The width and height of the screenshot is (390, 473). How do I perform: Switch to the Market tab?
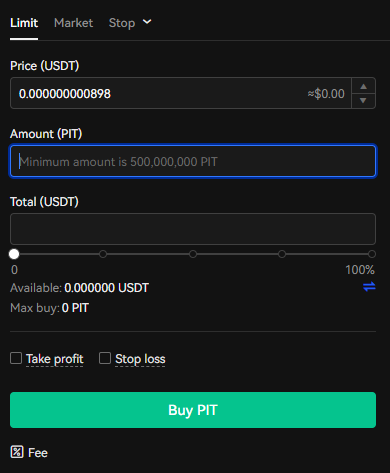coord(73,23)
